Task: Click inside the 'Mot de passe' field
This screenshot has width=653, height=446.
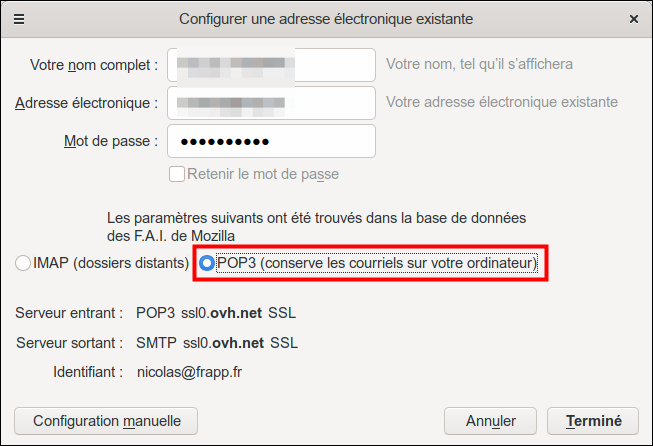Action: pyautogui.click(x=271, y=141)
